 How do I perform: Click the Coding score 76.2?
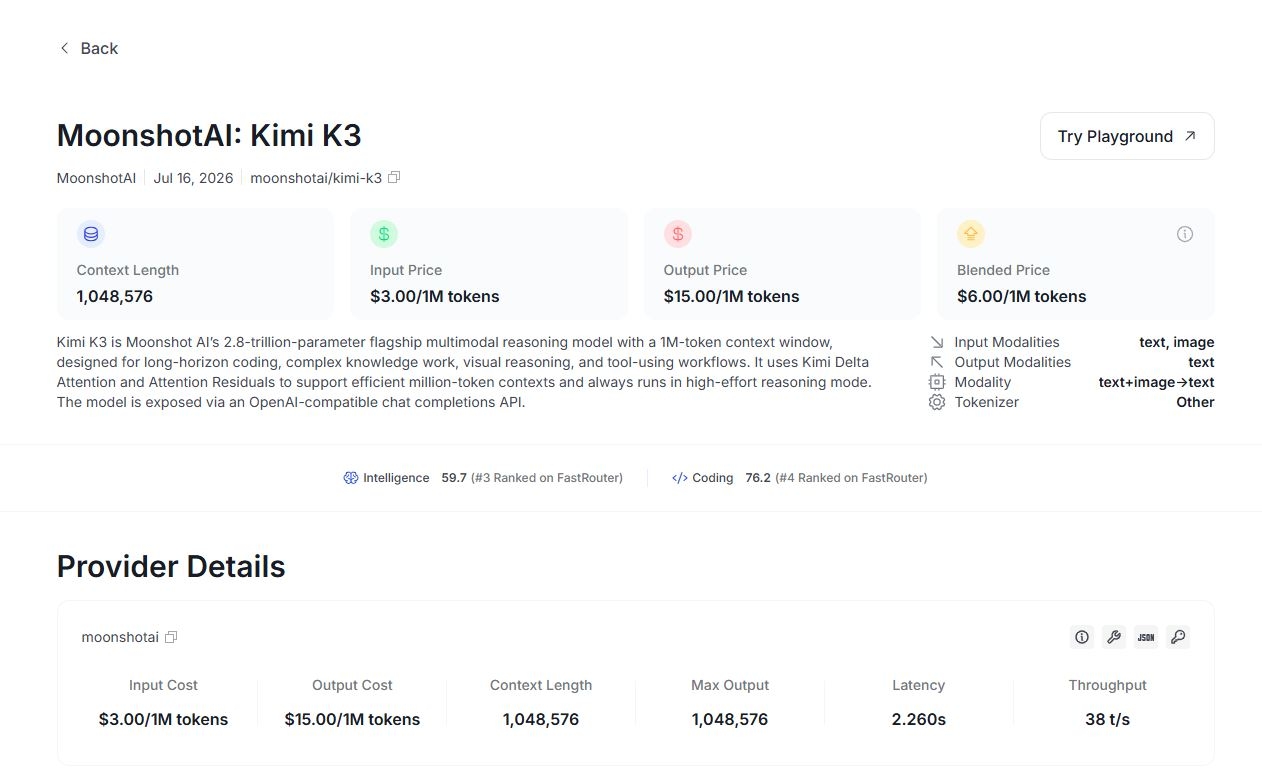758,478
